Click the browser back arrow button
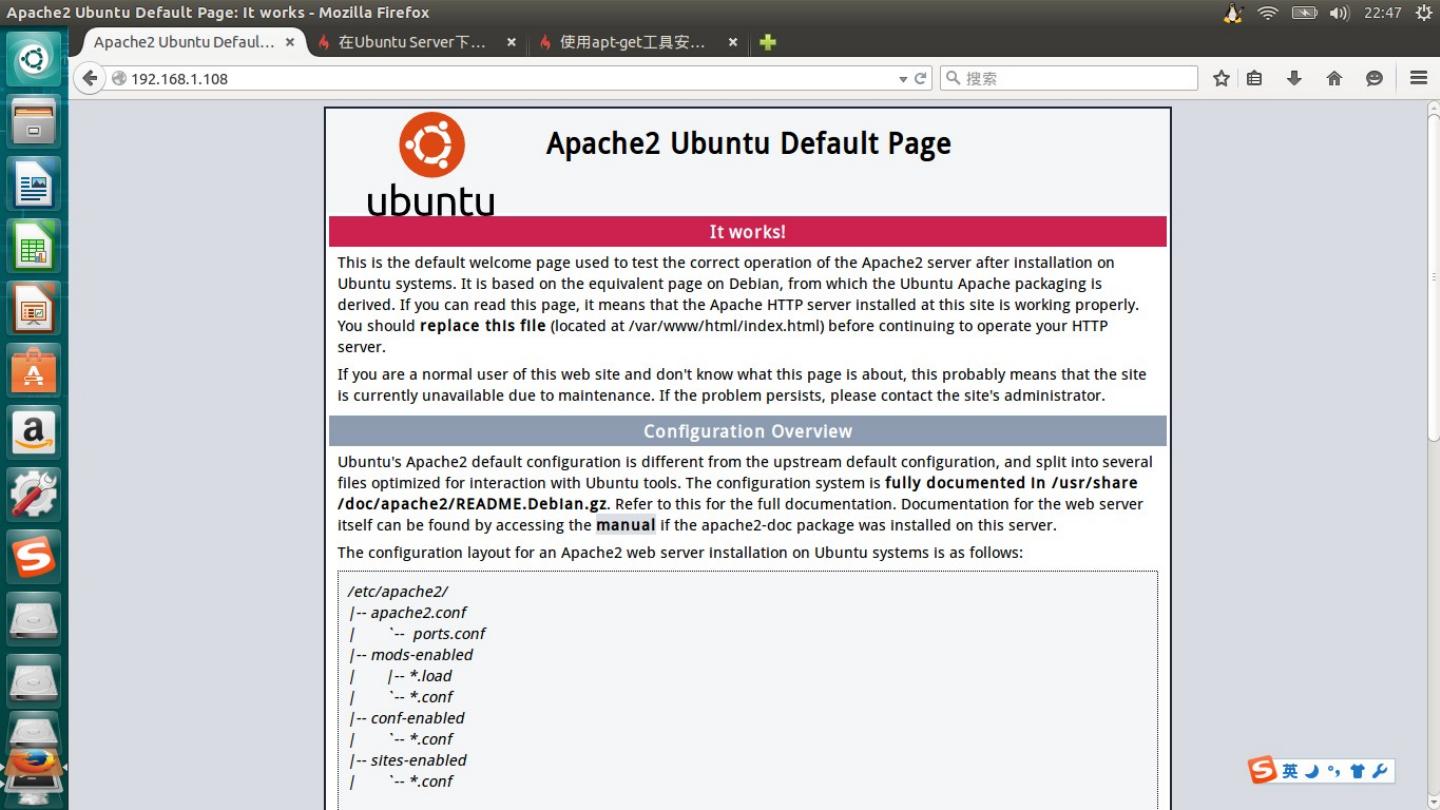1440x810 pixels. point(90,78)
